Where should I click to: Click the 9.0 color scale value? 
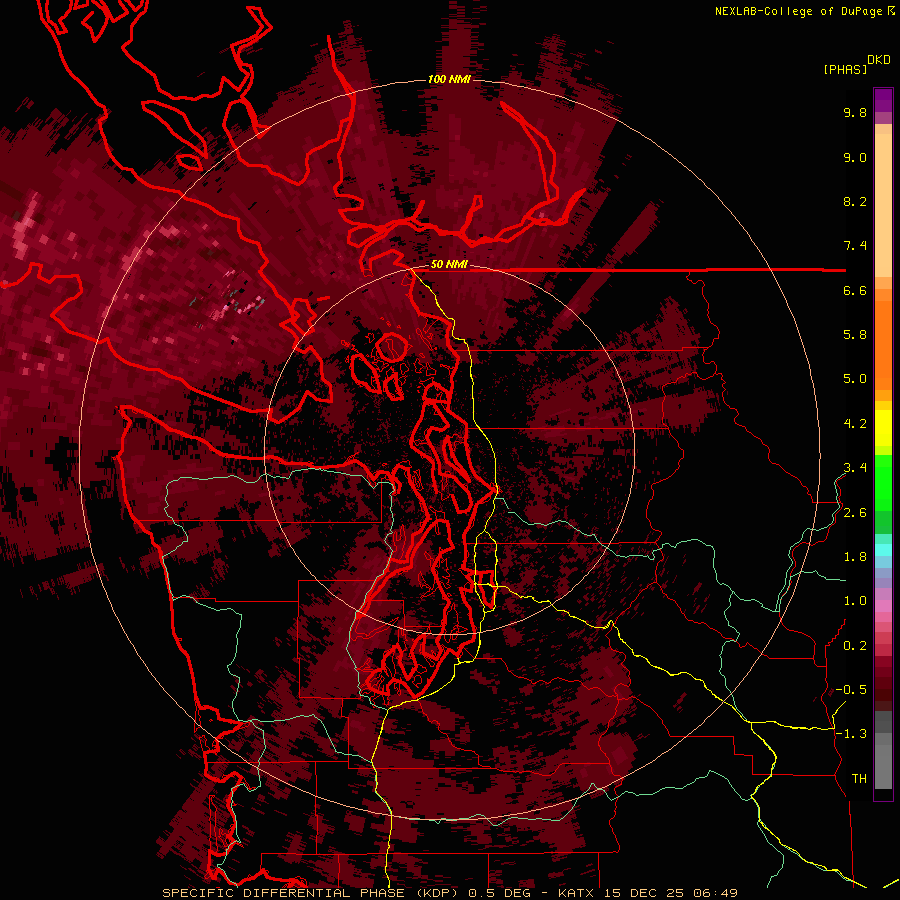[x=855, y=157]
